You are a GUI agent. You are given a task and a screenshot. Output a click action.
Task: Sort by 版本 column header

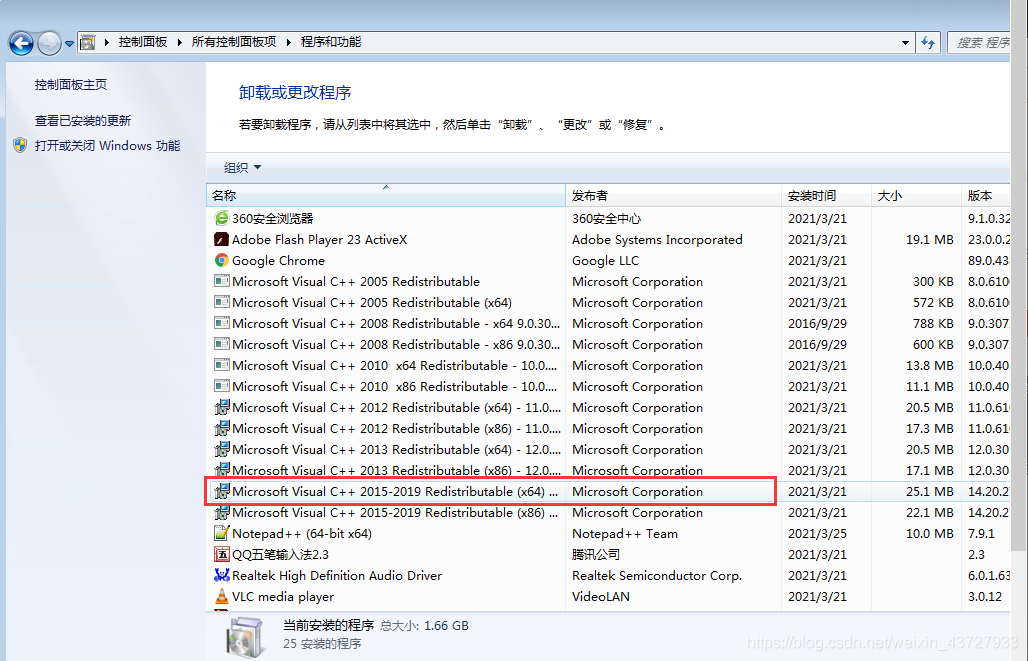pyautogui.click(x=986, y=195)
